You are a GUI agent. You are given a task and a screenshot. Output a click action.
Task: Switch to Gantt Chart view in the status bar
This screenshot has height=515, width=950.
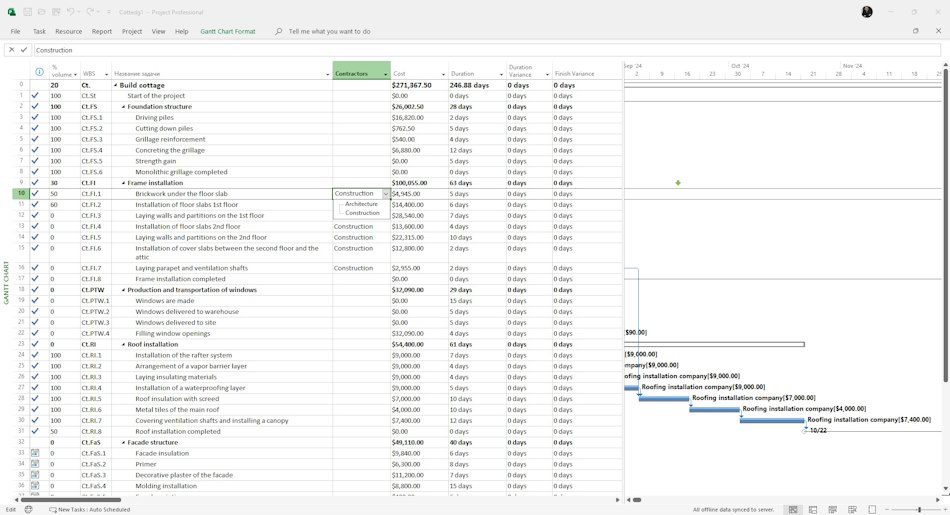pos(792,510)
